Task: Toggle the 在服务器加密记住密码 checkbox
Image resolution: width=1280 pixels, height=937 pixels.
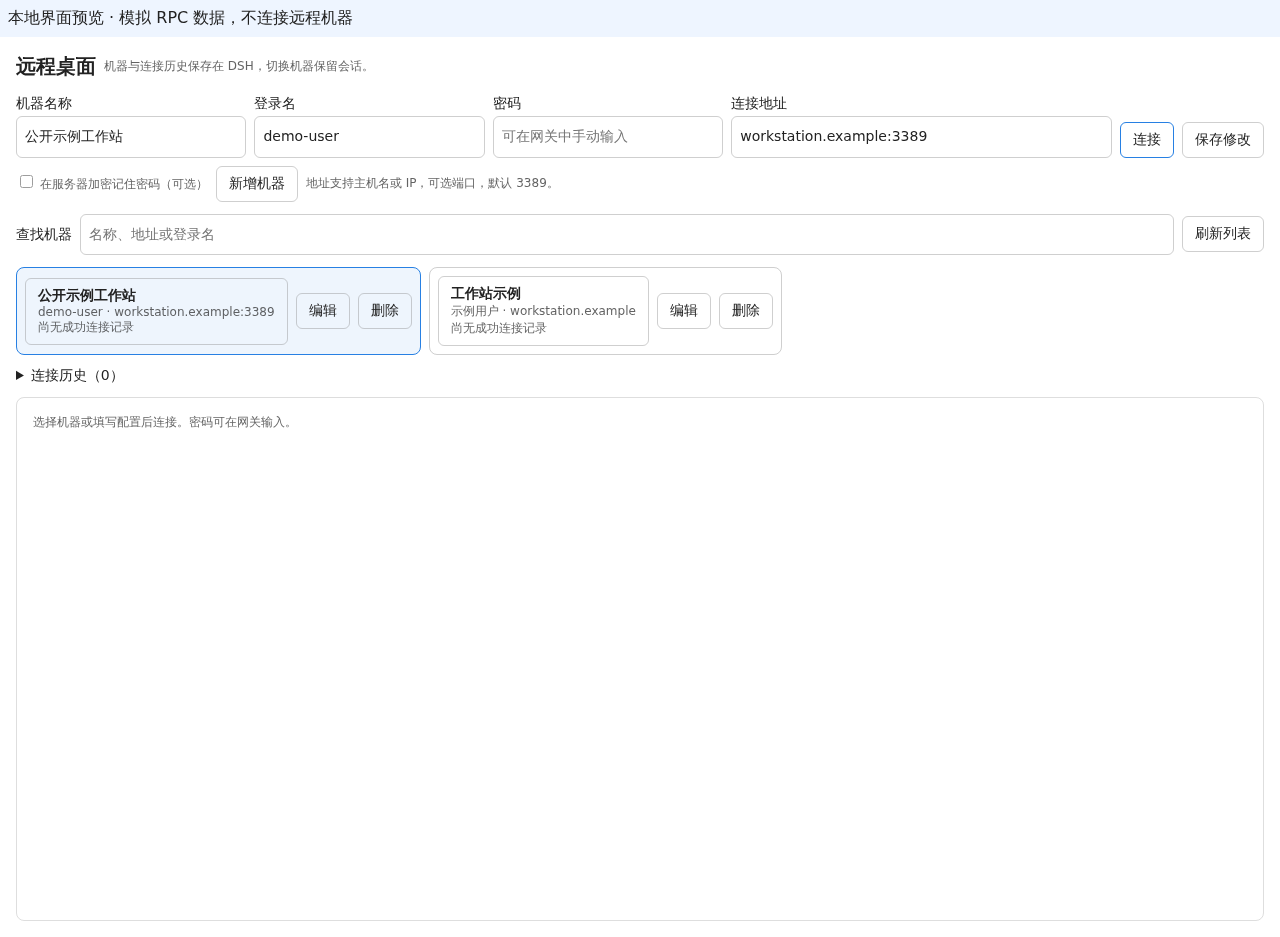Action: pos(26,182)
